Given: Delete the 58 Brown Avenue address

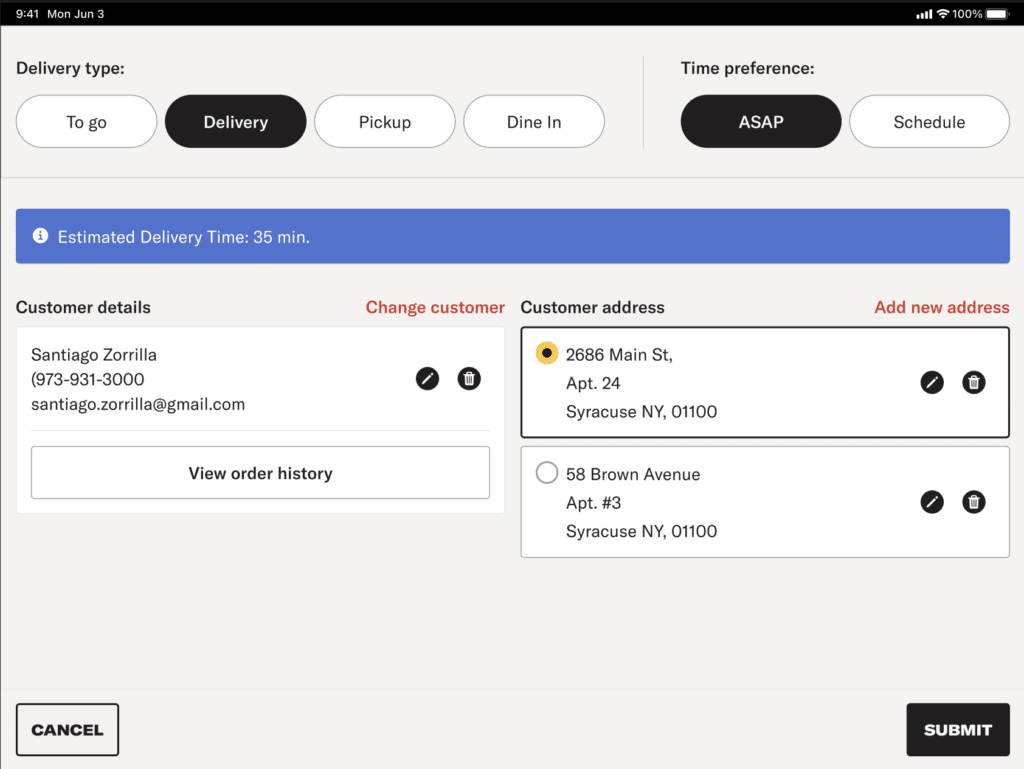Looking at the screenshot, I should pyautogui.click(x=974, y=502).
